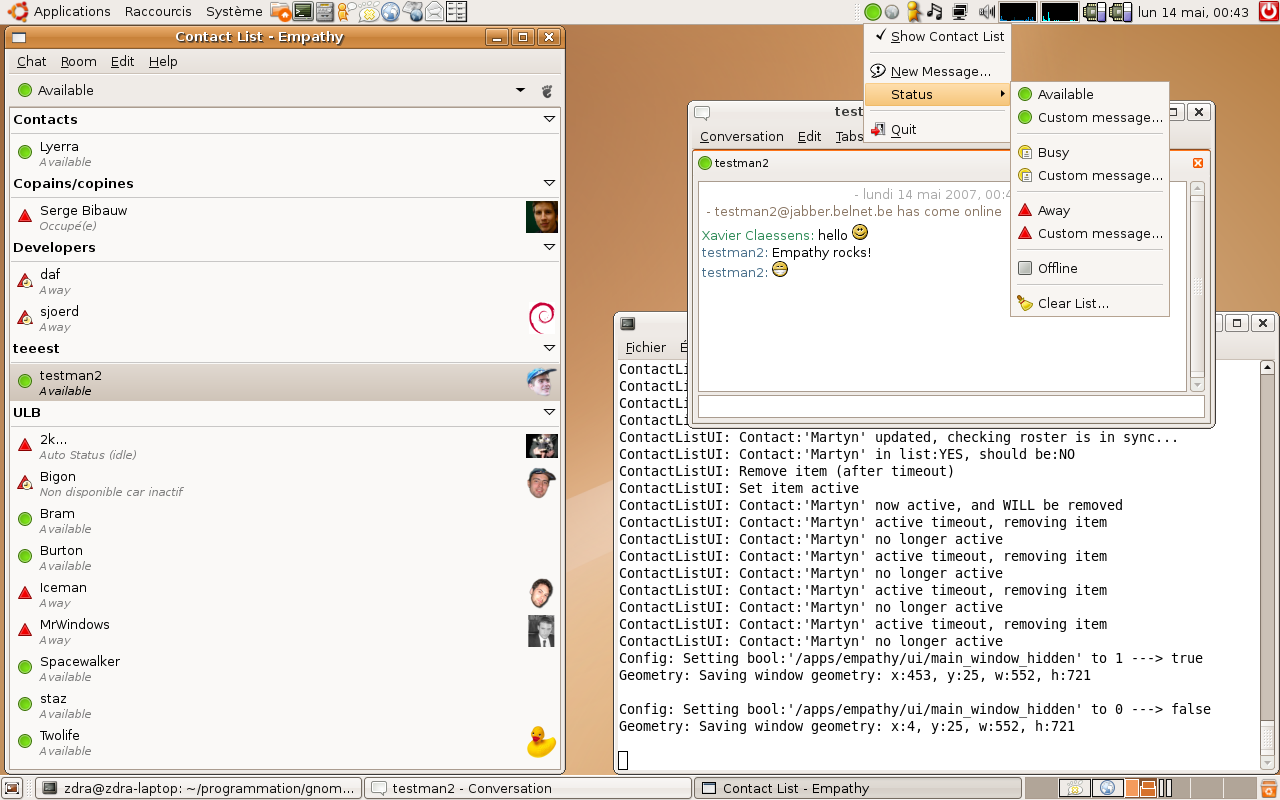Screen dimensions: 1280x800
Task: Click the show desktop button in bottom panel
Action: tap(12, 788)
